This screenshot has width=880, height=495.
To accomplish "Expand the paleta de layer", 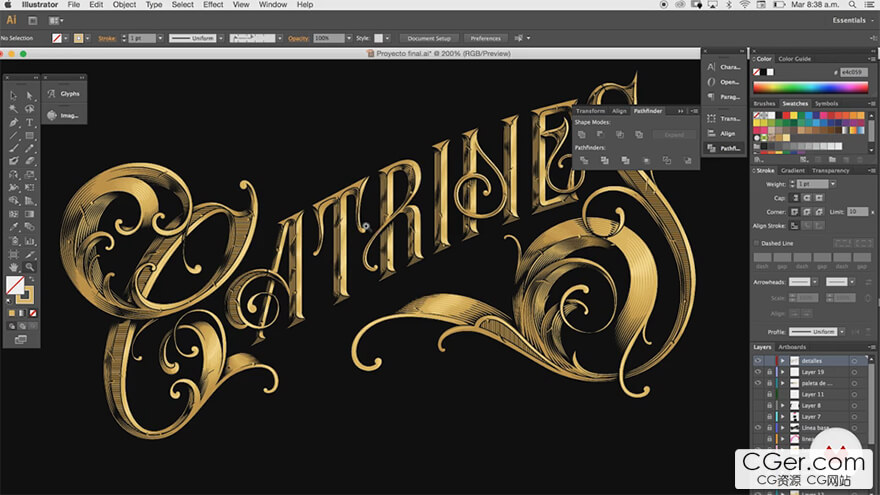I will [782, 383].
